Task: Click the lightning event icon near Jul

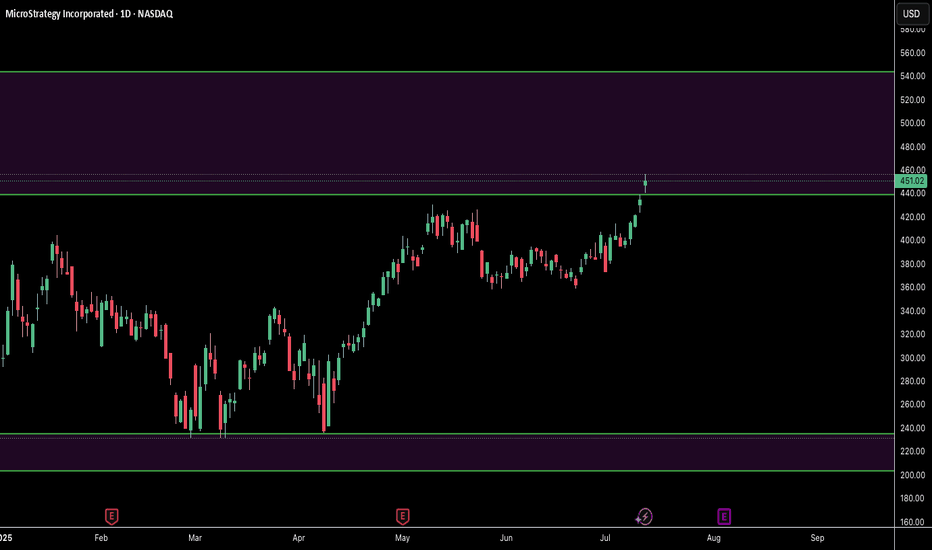Action: click(x=644, y=517)
